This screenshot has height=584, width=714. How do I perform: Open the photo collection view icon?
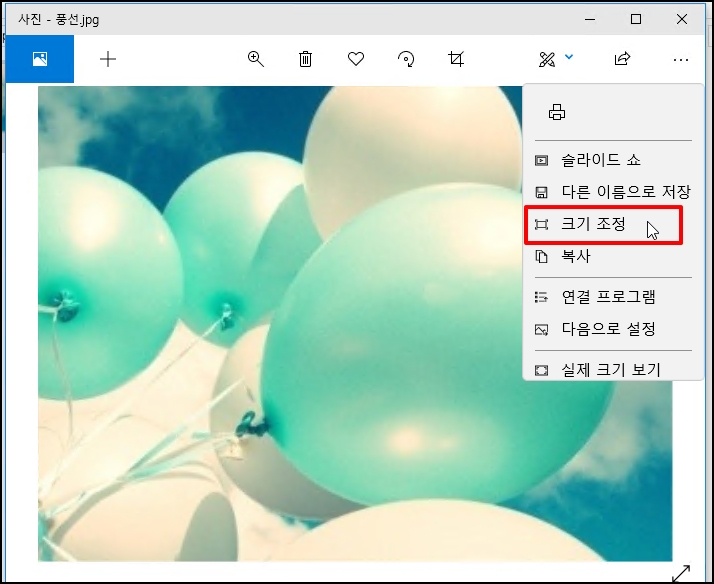pos(40,59)
